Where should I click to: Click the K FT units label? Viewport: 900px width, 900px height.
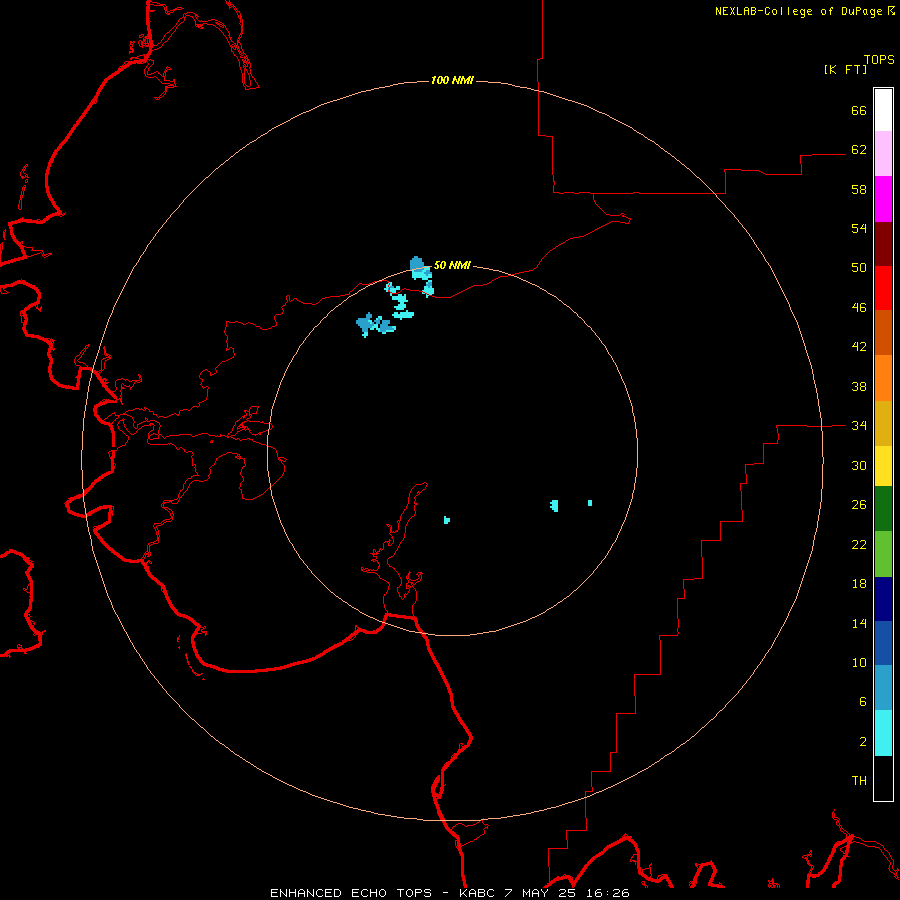coord(845,69)
